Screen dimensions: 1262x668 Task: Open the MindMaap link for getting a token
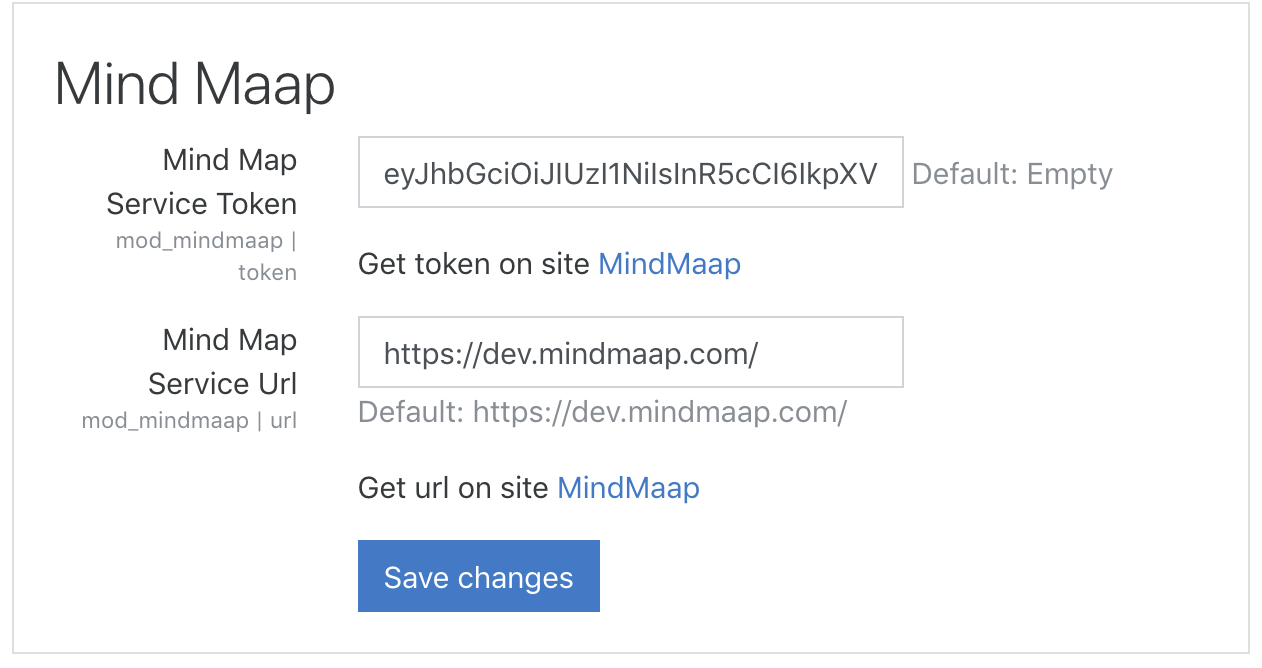tap(669, 264)
